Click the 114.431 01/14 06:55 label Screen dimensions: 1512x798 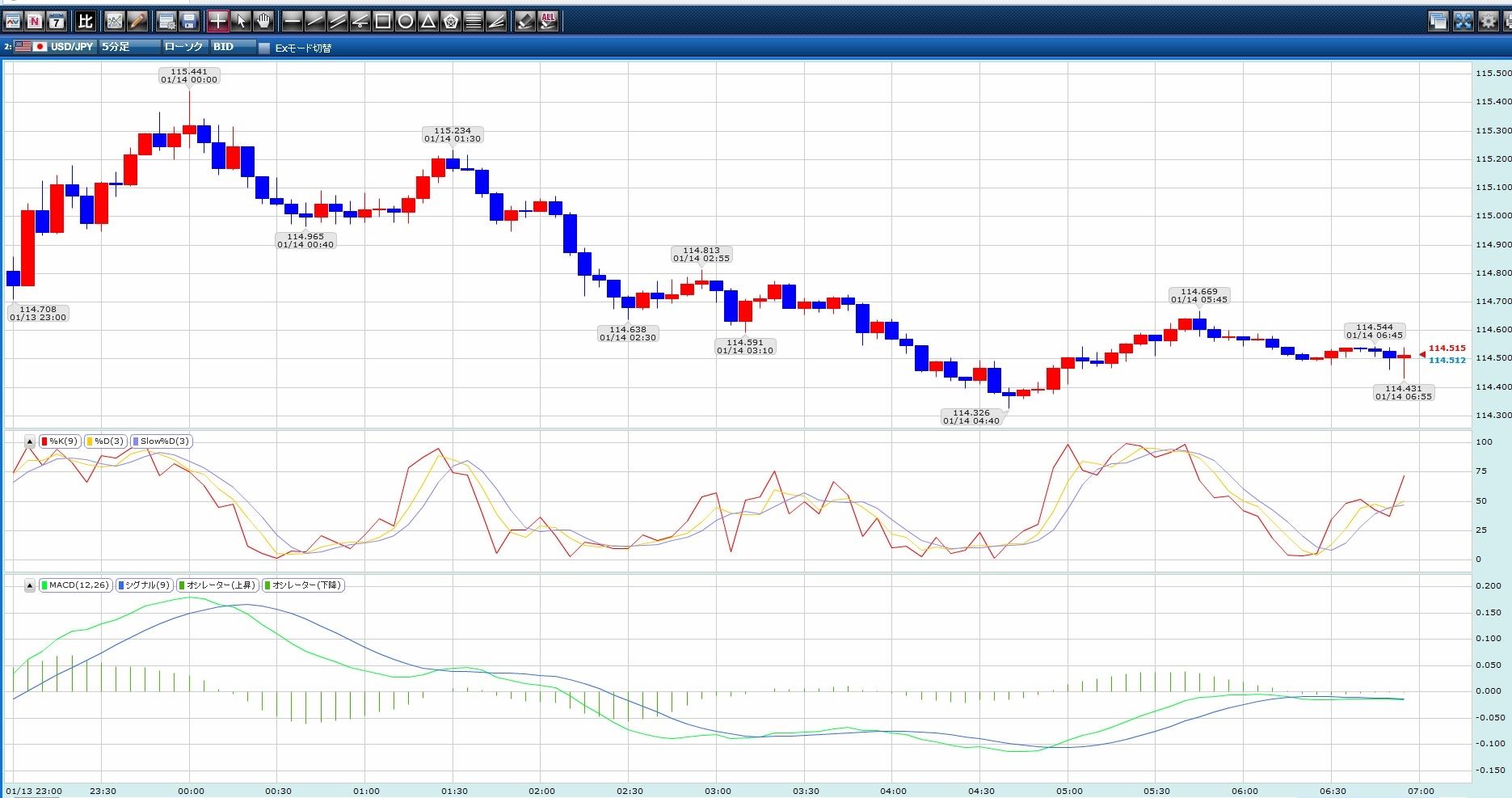[1404, 393]
